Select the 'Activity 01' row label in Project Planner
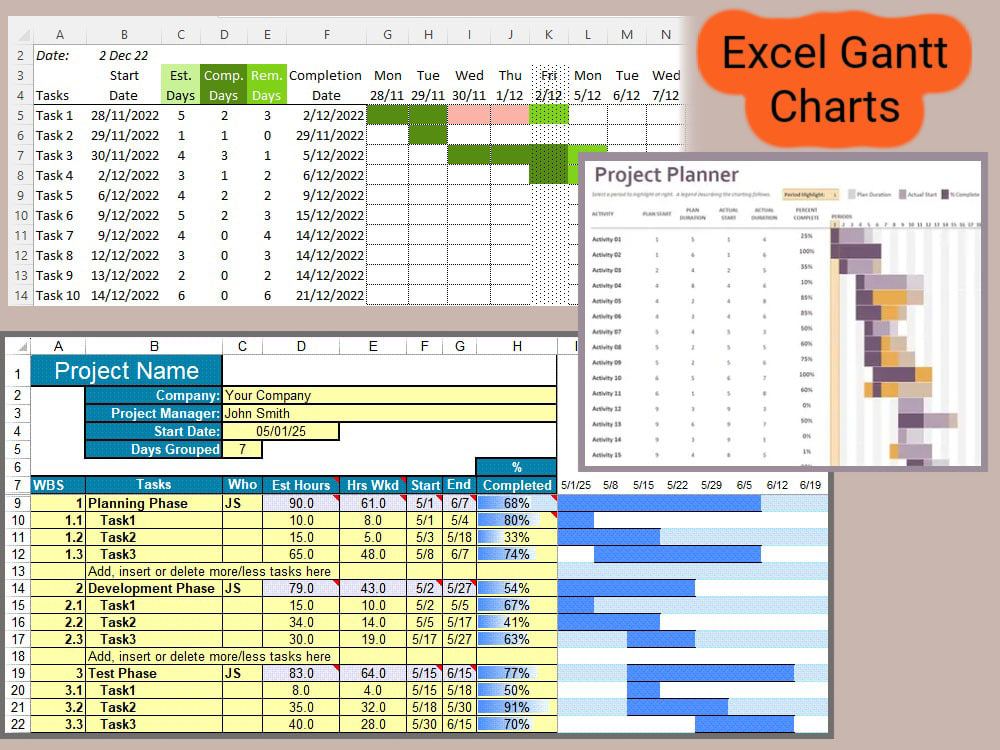The image size is (1000, 750). click(607, 240)
